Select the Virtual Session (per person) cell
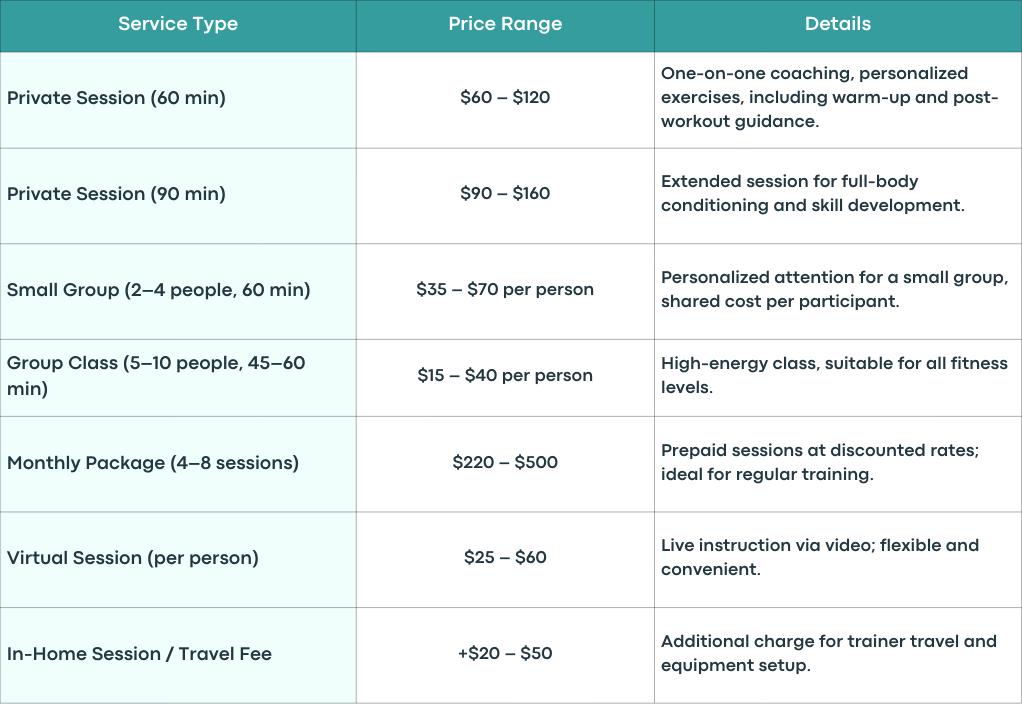 (x=178, y=559)
